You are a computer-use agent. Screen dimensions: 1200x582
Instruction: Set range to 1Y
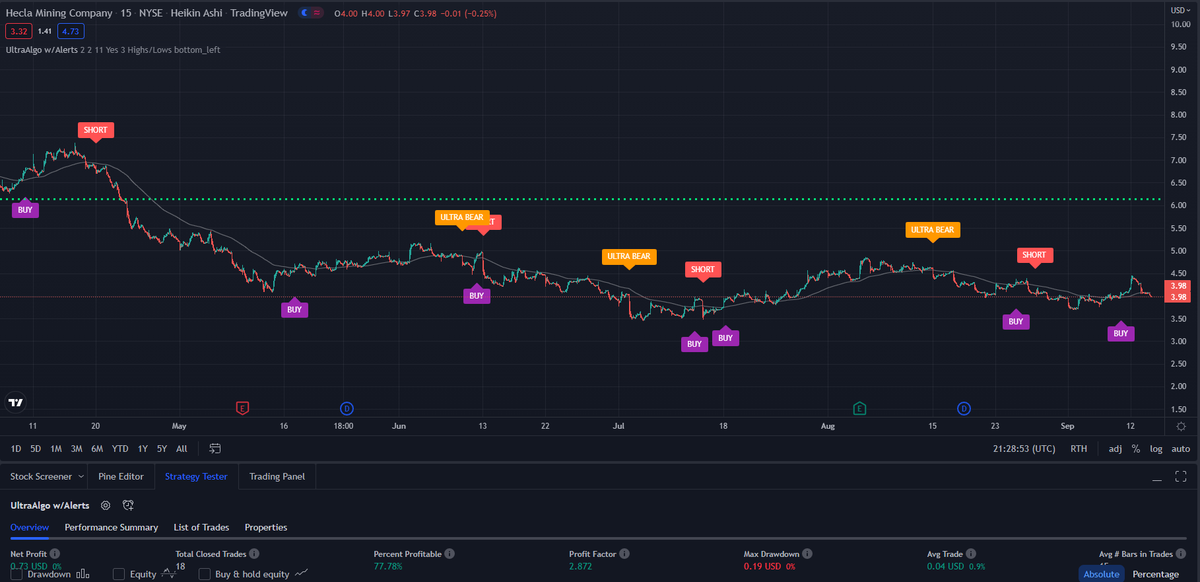(x=143, y=449)
